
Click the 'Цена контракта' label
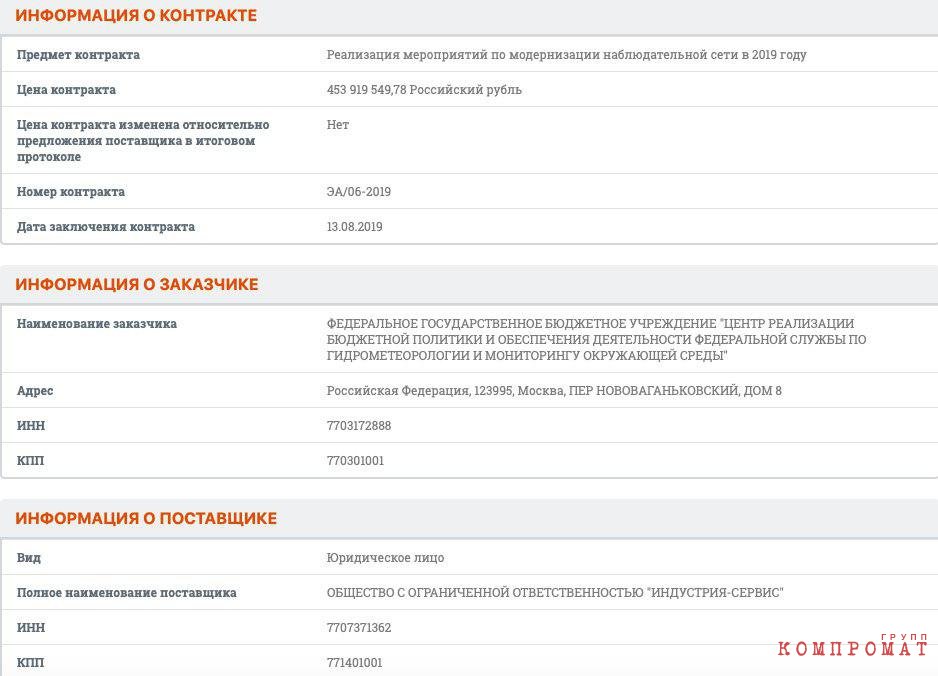click(66, 90)
